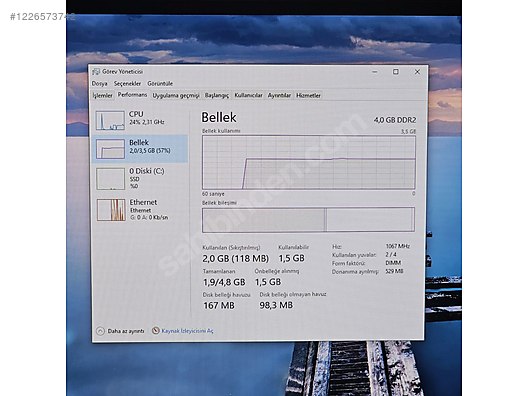The height and width of the screenshot is (396, 528).
Task: Go to the Kullanıcılar tab
Action: (x=248, y=96)
